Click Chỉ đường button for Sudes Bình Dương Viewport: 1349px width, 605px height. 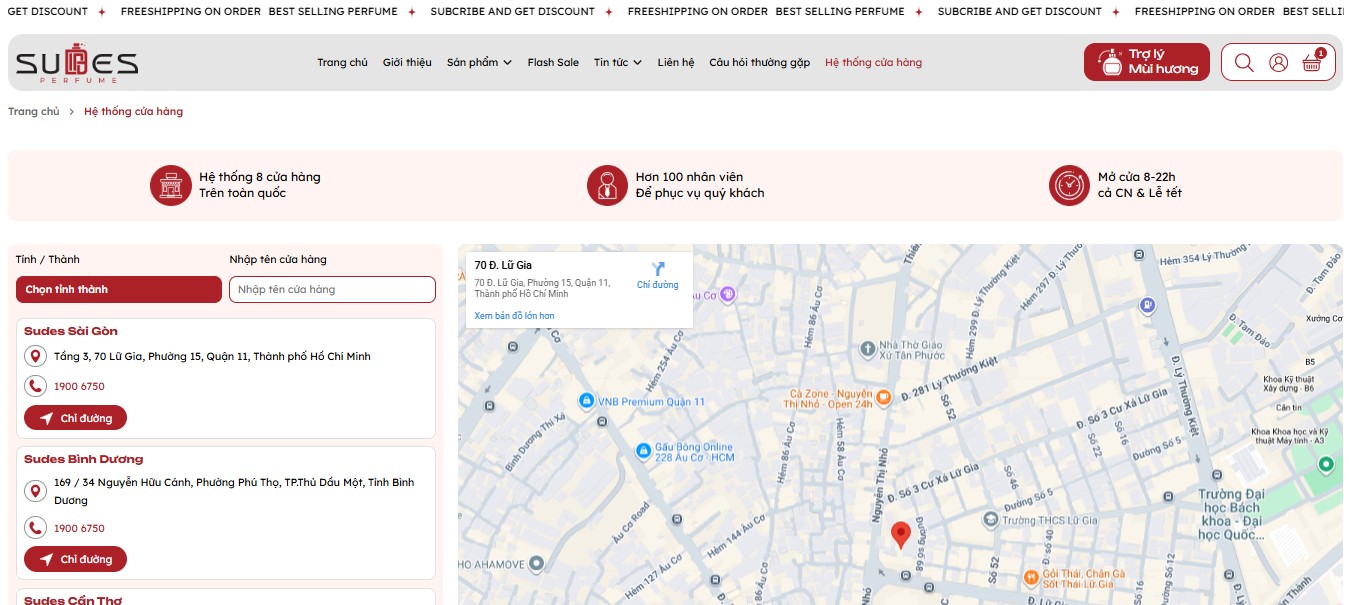(x=75, y=559)
